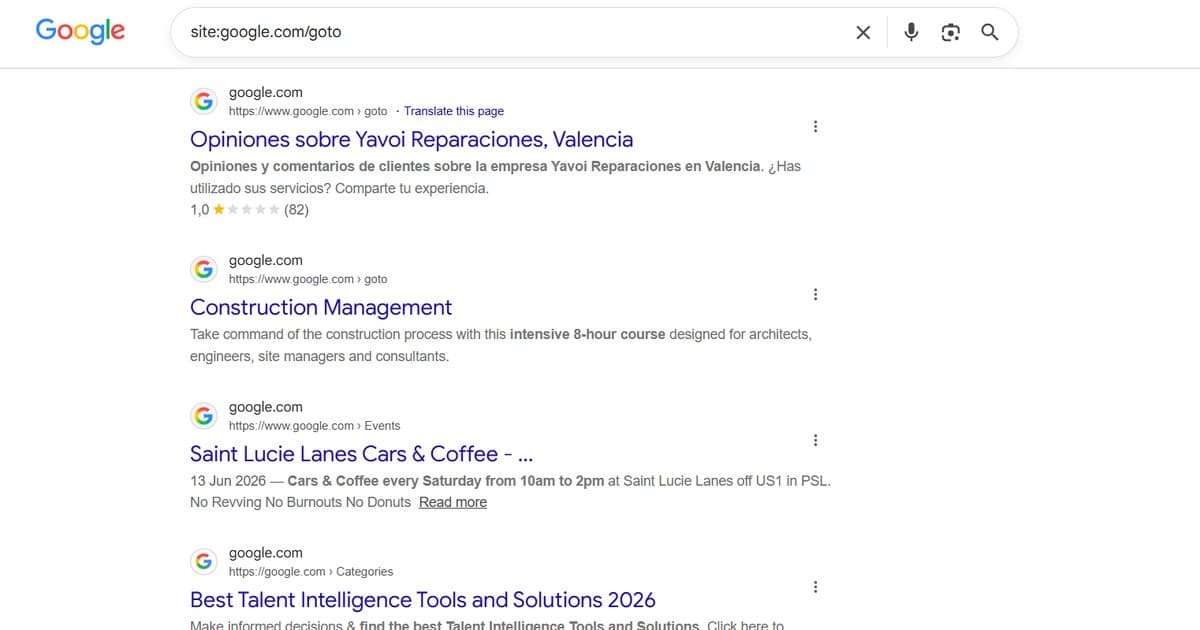Click Translate this page link
This screenshot has width=1200, height=630.
[454, 111]
